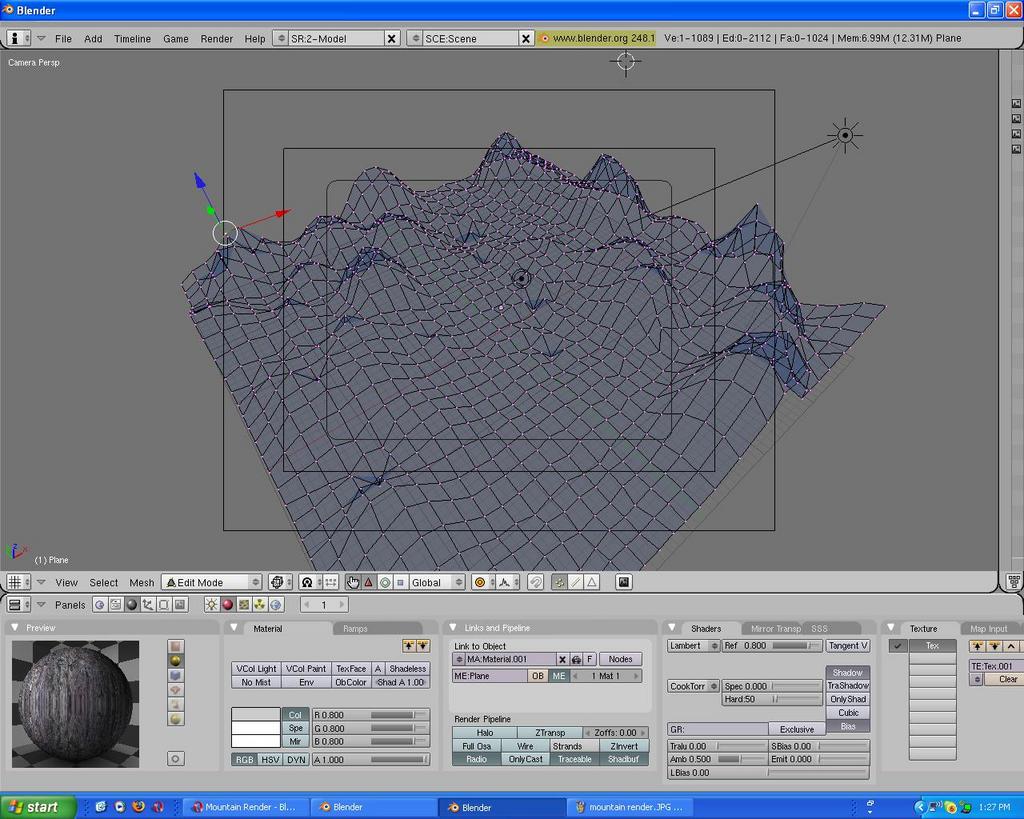Open the Lambert diffuse shader dropdown
Image resolution: width=1024 pixels, height=819 pixels.
693,646
